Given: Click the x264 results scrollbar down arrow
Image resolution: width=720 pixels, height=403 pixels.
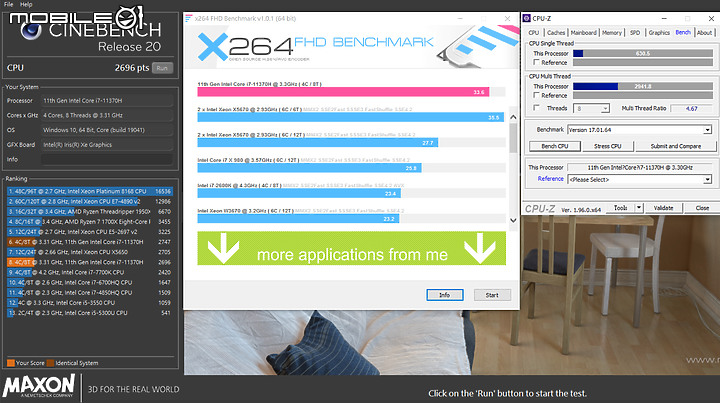Looking at the screenshot, I should [x=513, y=220].
